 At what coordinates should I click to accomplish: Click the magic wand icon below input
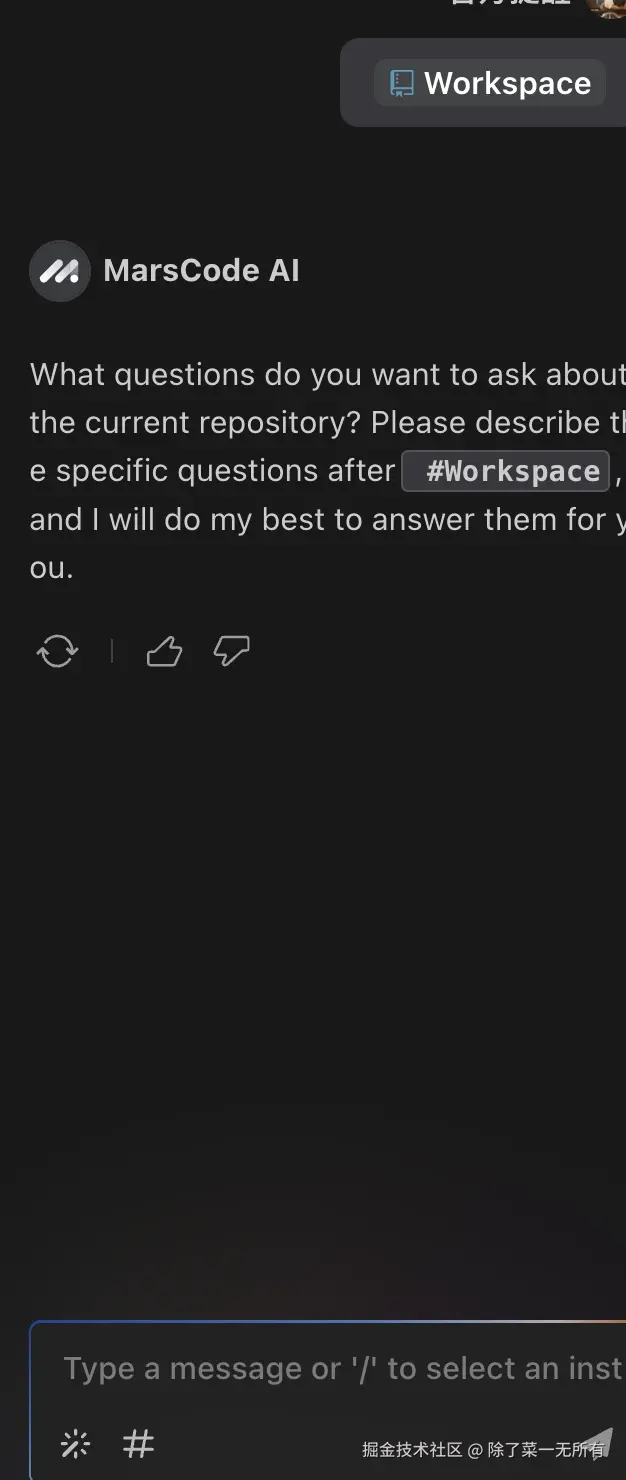click(x=75, y=1444)
